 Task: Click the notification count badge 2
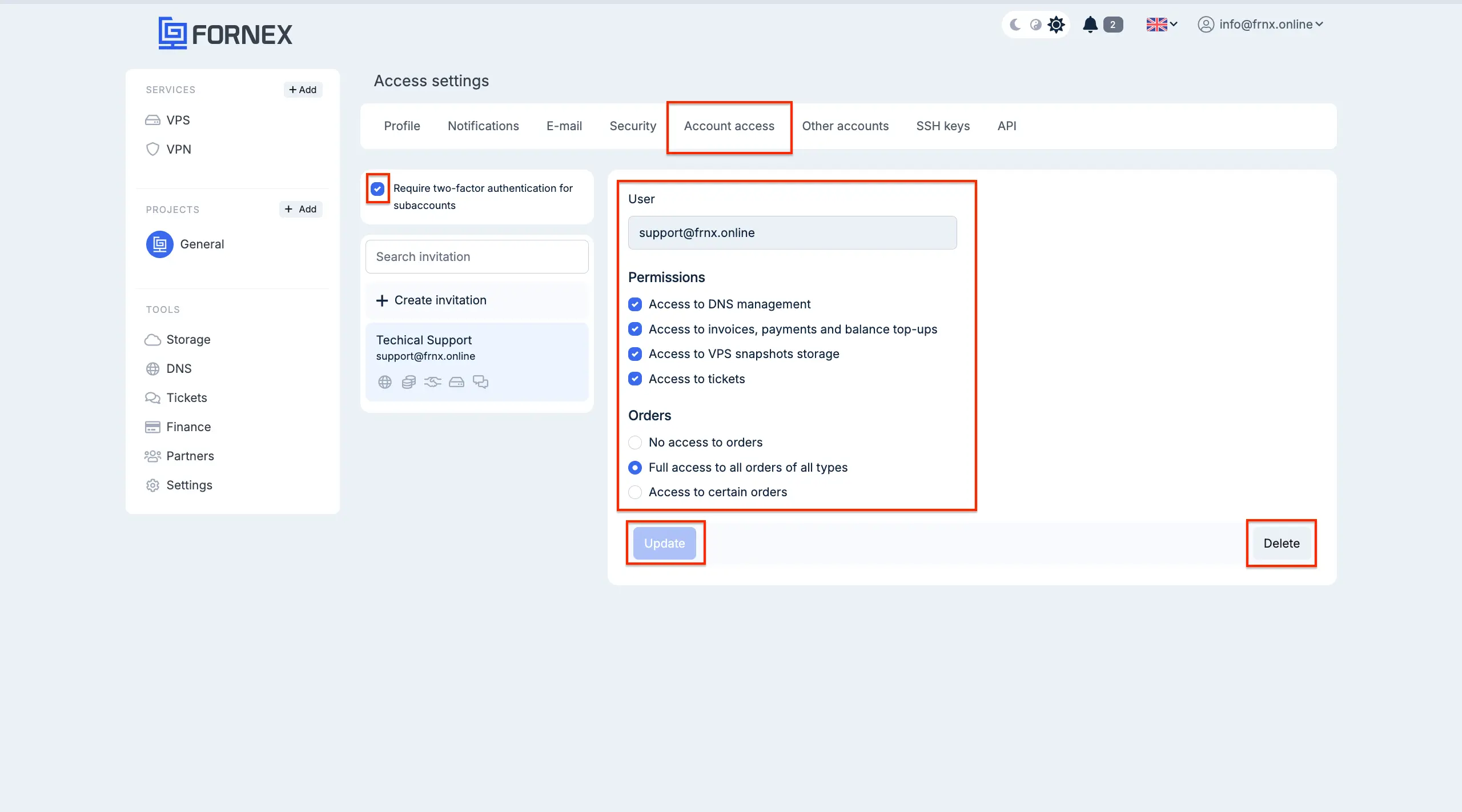(x=1112, y=25)
